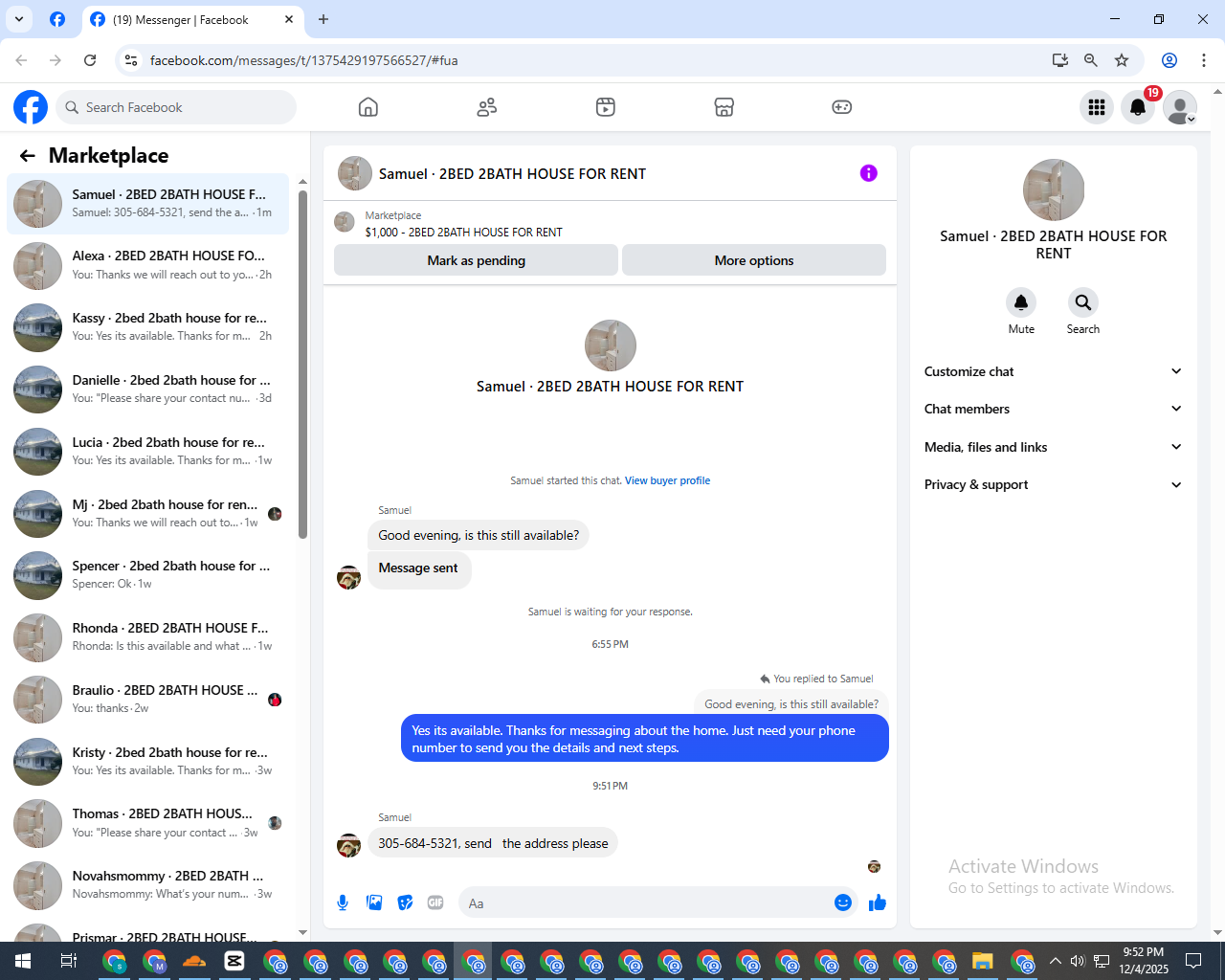Reload the page in browser
The image size is (1225, 980).
(90, 60)
